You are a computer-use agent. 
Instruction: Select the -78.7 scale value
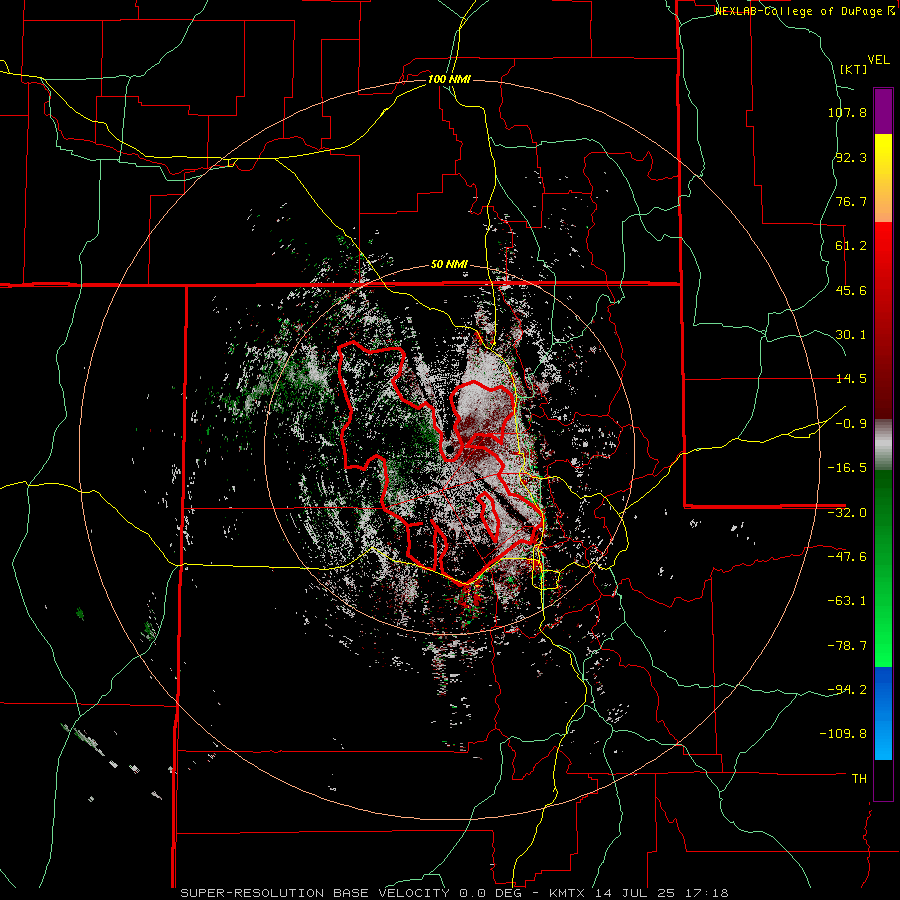(x=847, y=646)
